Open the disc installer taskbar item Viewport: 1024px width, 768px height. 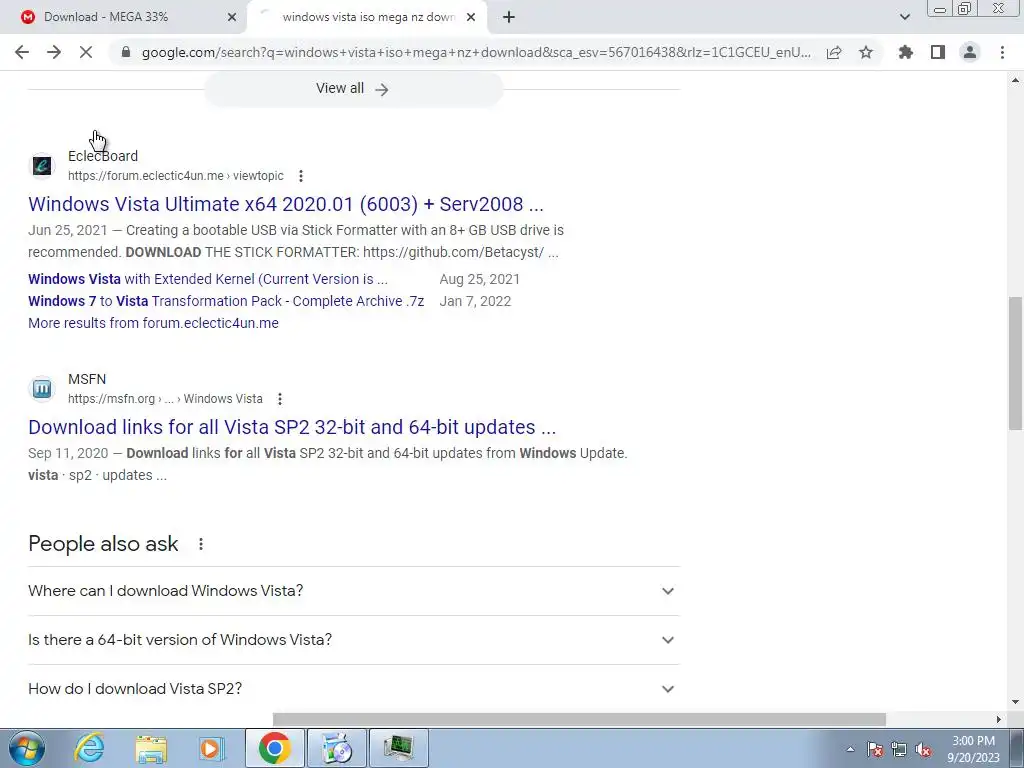[338, 748]
